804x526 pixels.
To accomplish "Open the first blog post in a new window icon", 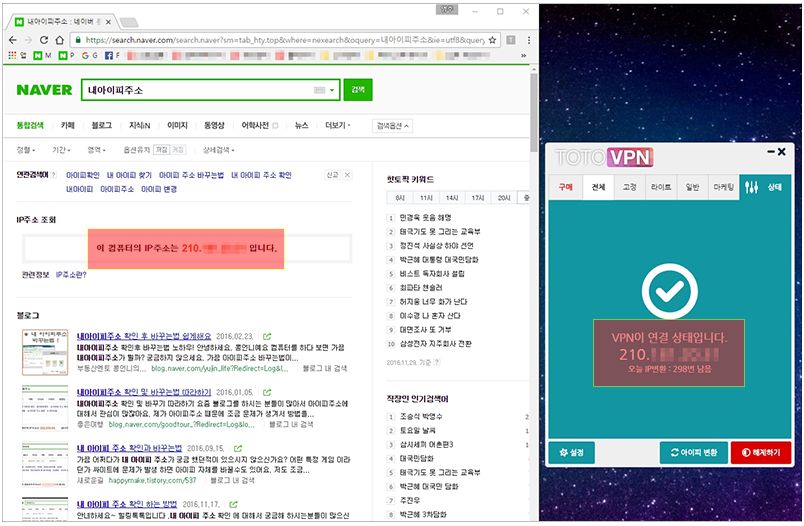I will click(x=267, y=336).
